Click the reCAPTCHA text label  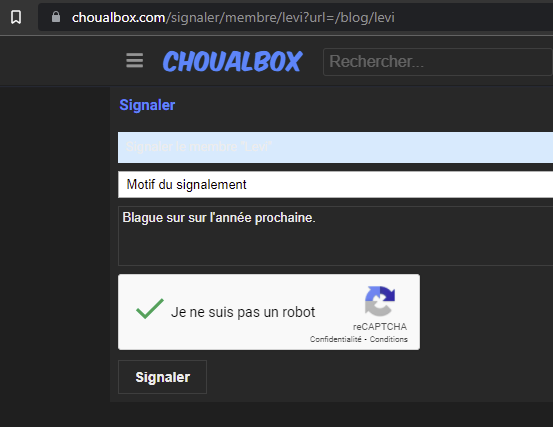tap(380, 327)
